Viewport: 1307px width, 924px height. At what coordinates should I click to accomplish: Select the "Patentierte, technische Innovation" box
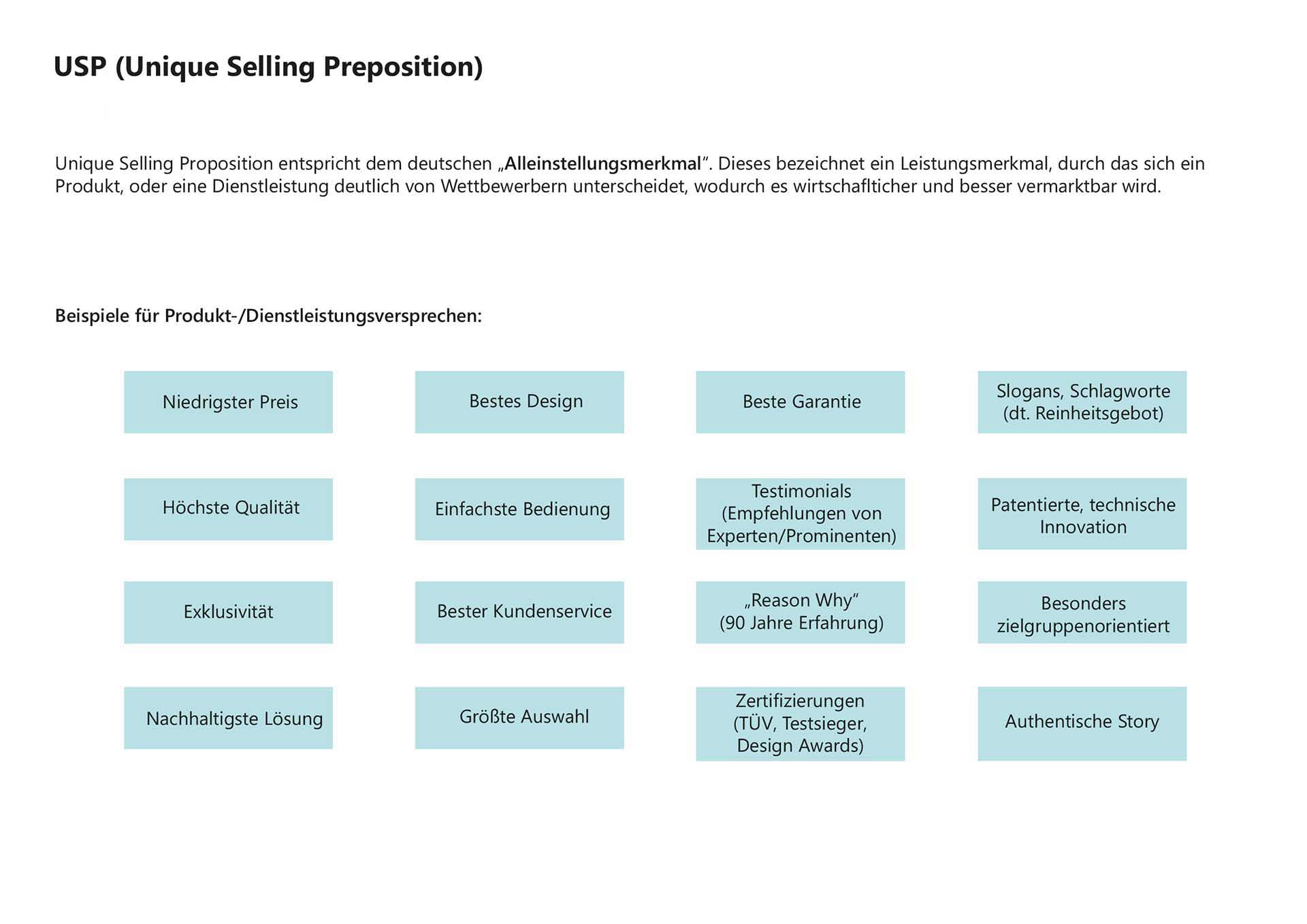(x=1082, y=514)
